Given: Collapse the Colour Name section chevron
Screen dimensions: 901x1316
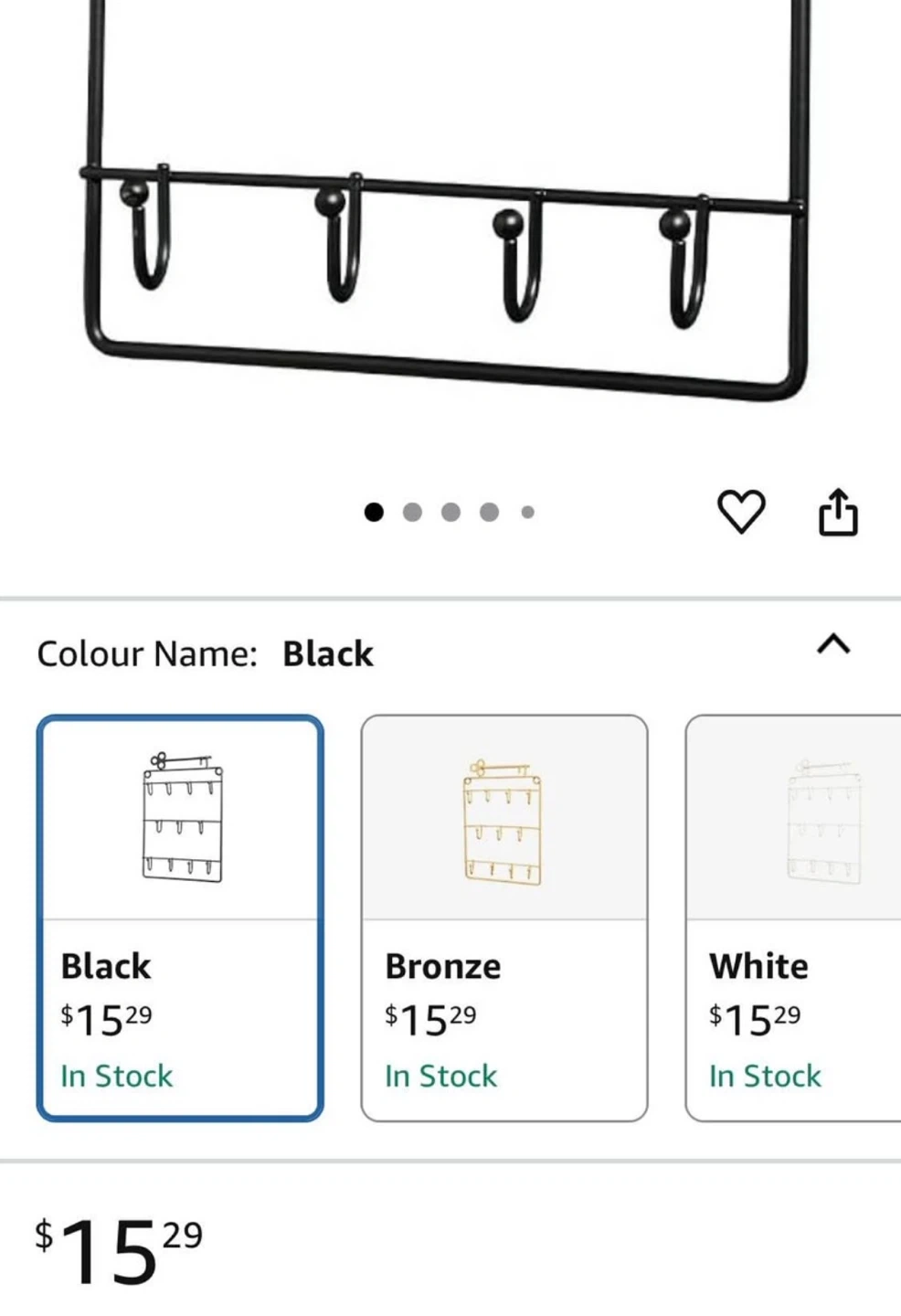Looking at the screenshot, I should point(832,645).
